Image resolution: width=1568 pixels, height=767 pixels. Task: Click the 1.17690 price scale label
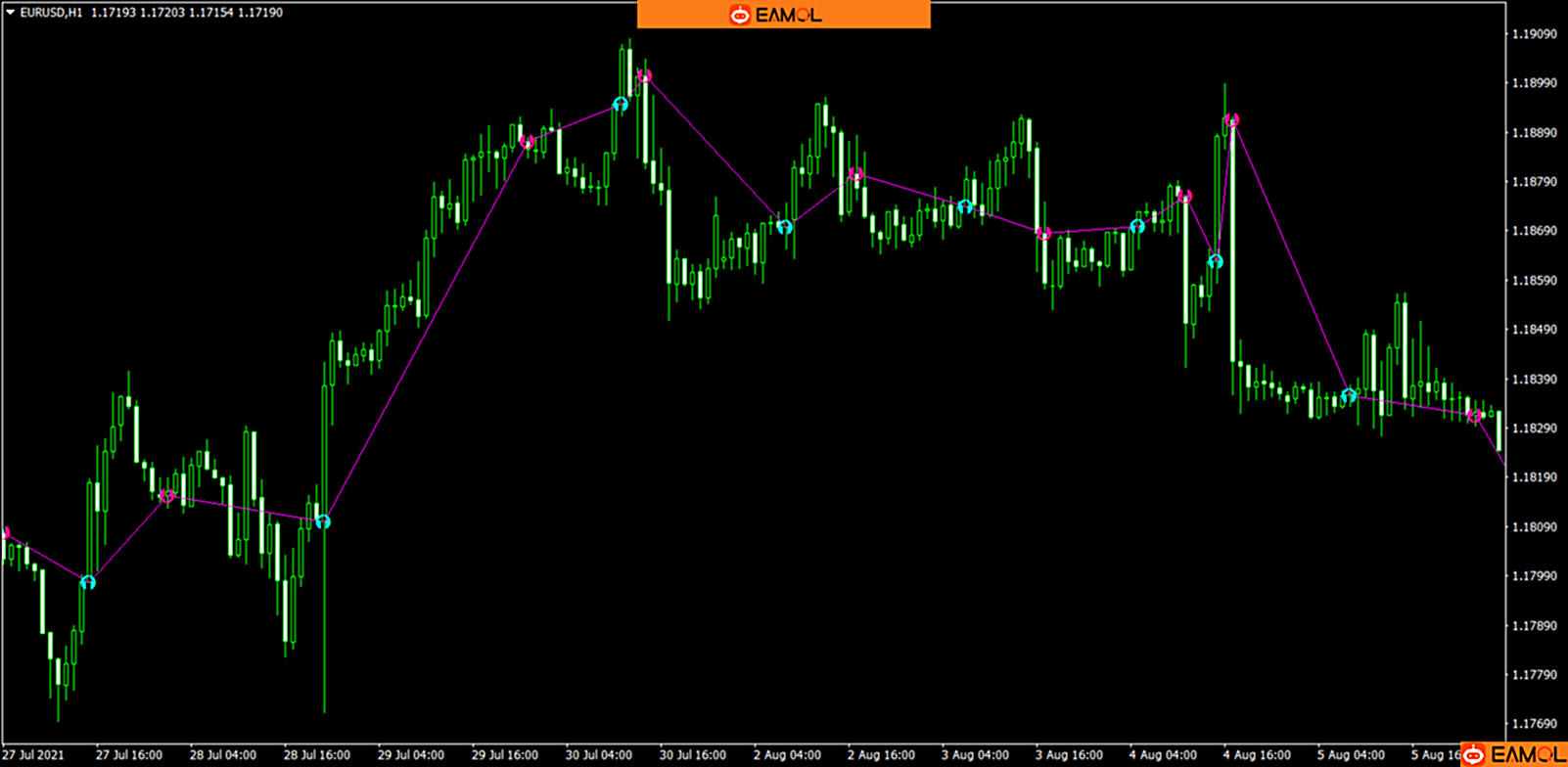(1534, 724)
